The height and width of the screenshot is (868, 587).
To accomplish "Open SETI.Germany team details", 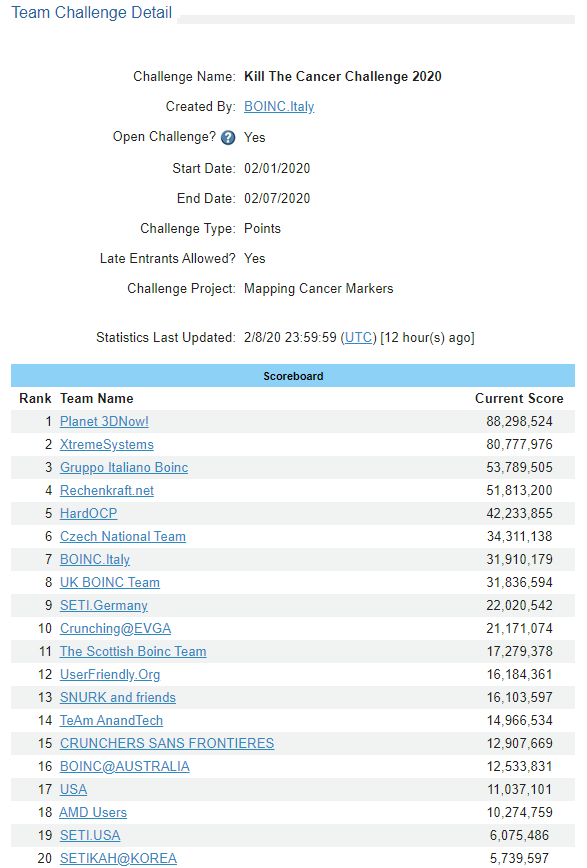I will pos(104,606).
